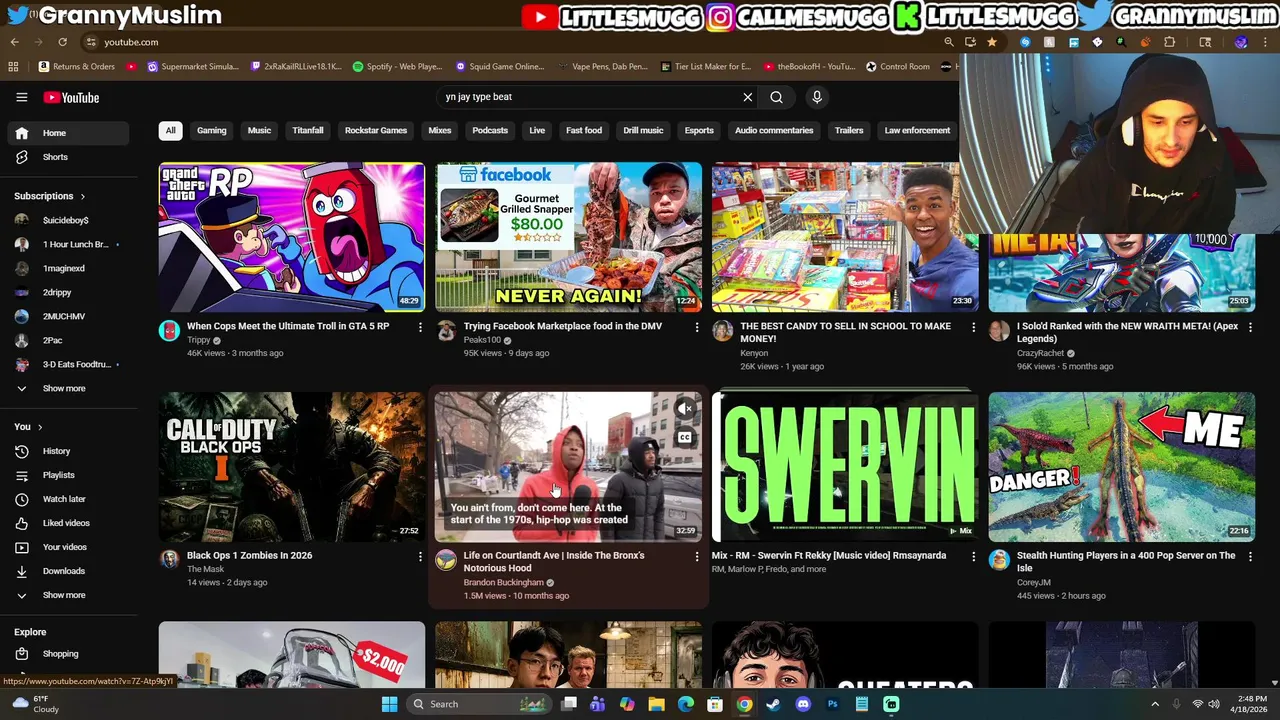1280x720 pixels.
Task: Open Steam from the taskbar
Action: [x=773, y=704]
